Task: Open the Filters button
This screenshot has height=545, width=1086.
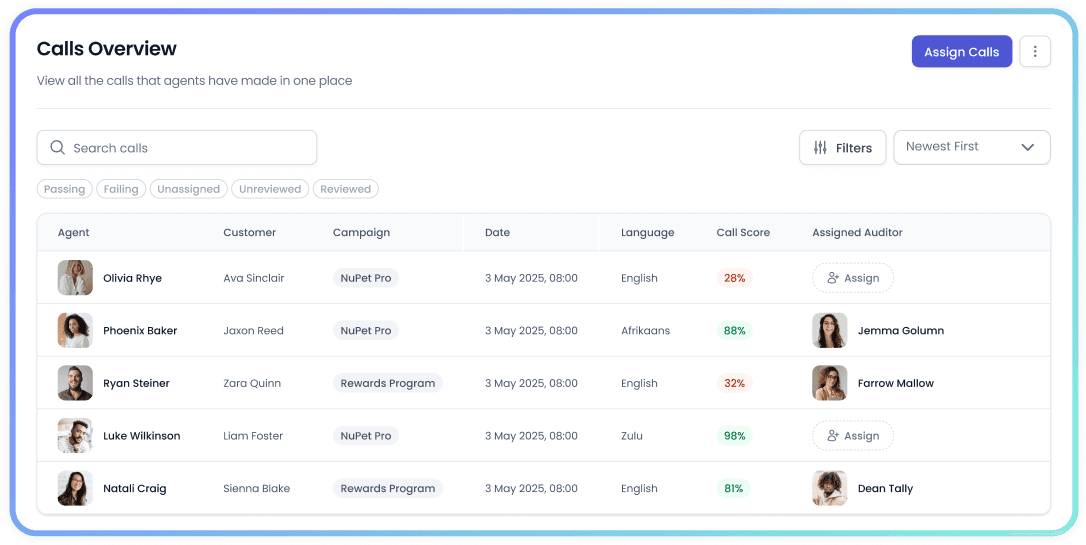Action: pos(842,148)
